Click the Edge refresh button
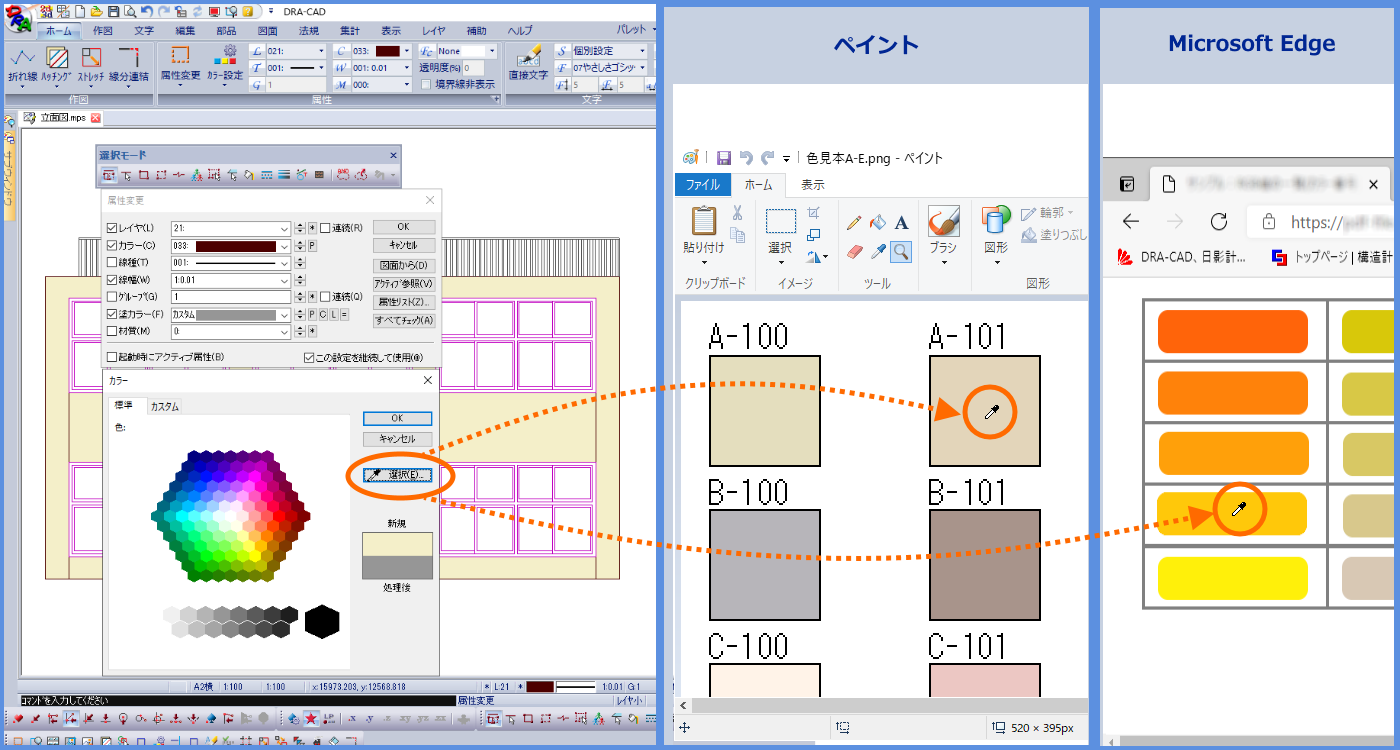This screenshot has height=750, width=1400. (1218, 221)
